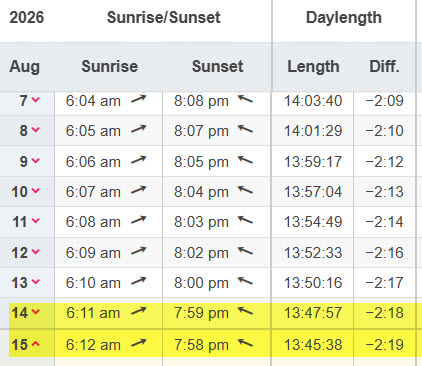Expand details for August 12
Image resolution: width=422 pixels, height=366 pixels.
36,252
